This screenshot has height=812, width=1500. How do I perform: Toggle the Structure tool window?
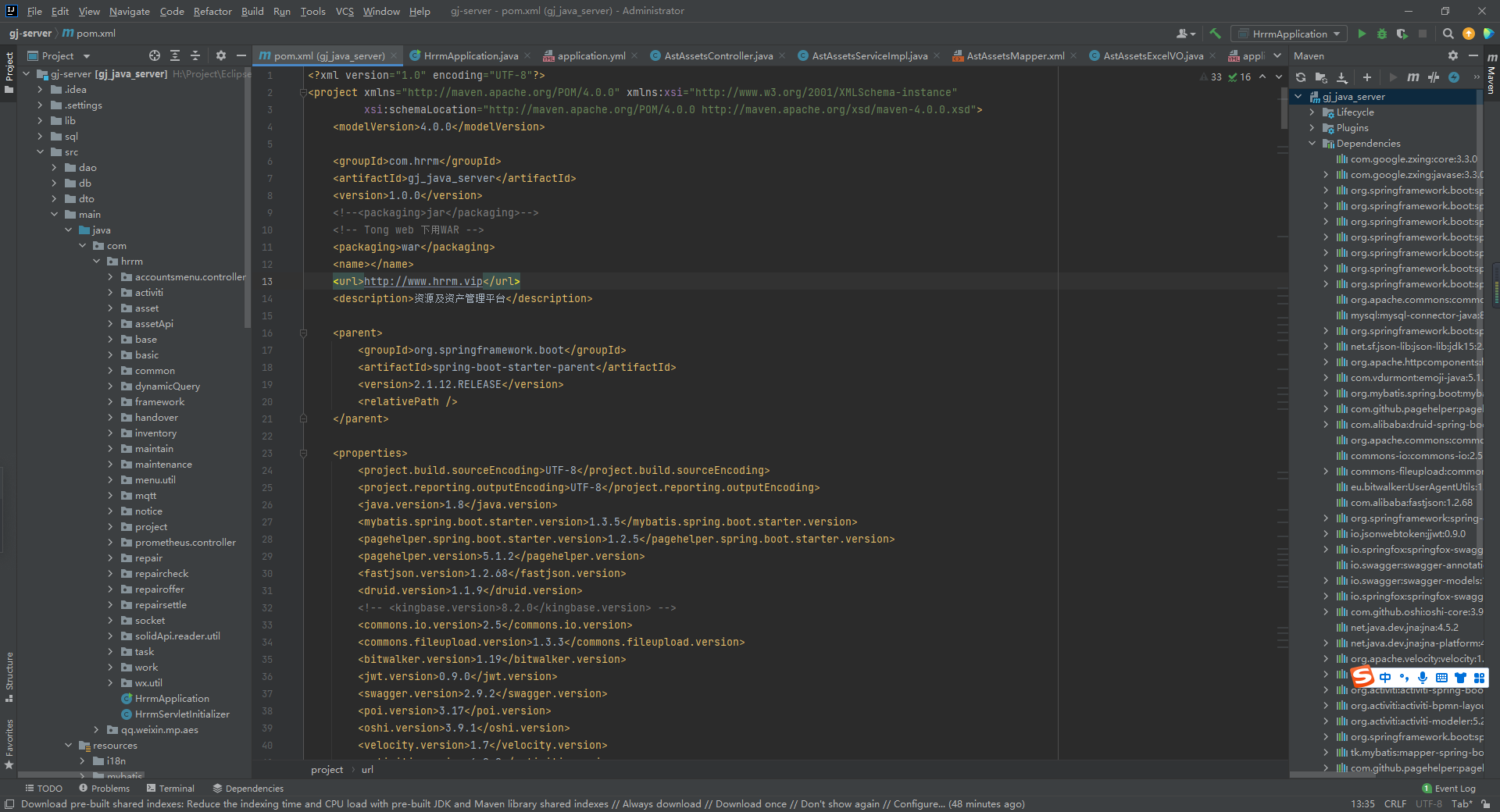coord(9,676)
